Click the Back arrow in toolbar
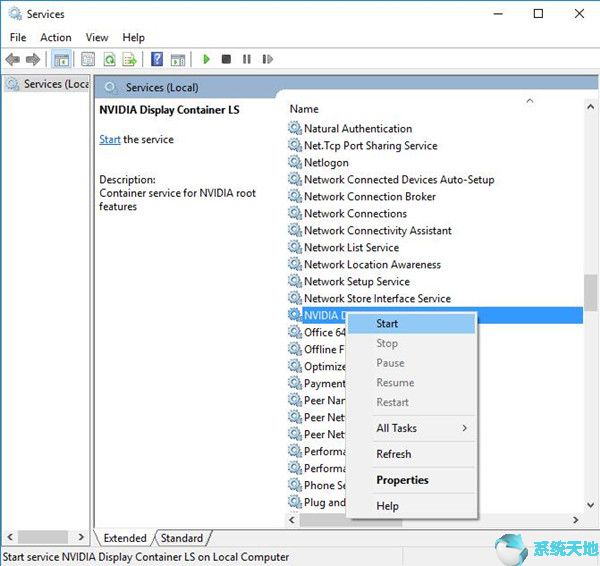 click(13, 60)
